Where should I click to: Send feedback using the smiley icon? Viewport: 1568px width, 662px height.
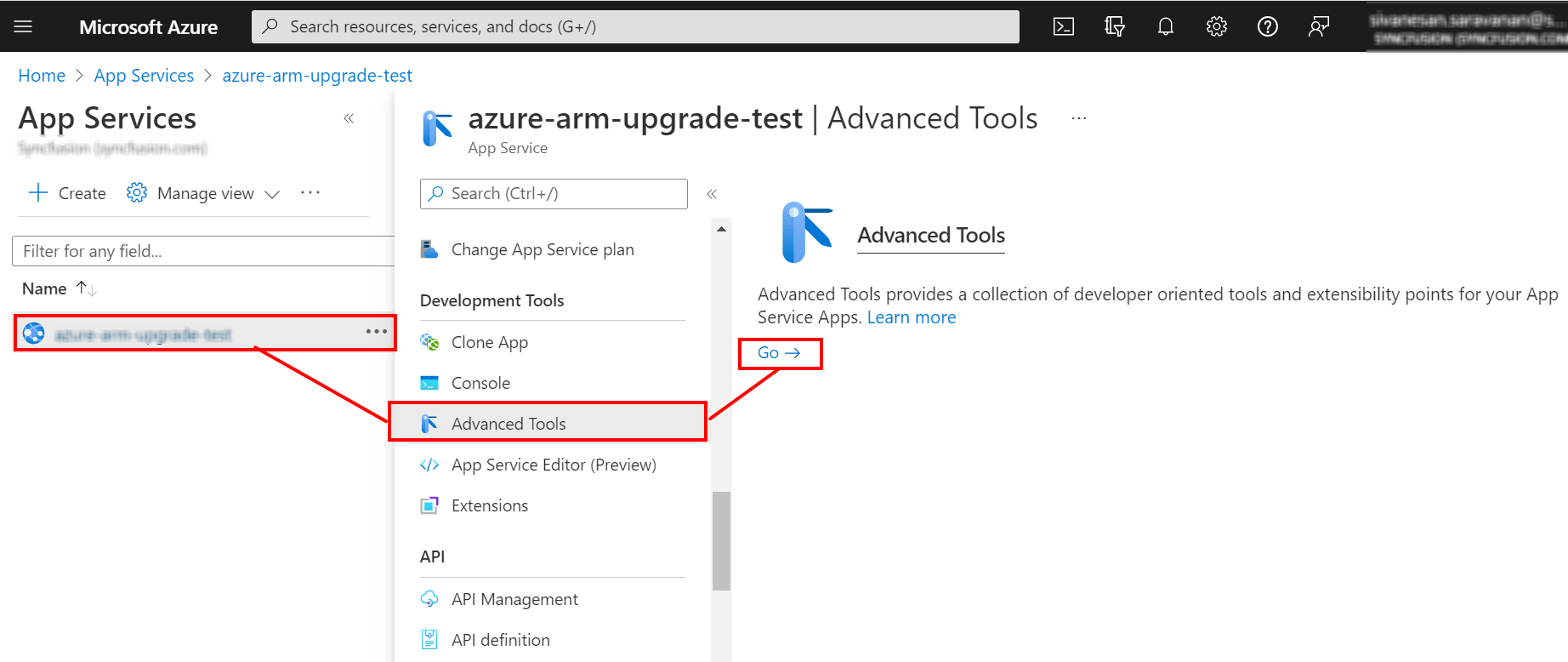1318,26
